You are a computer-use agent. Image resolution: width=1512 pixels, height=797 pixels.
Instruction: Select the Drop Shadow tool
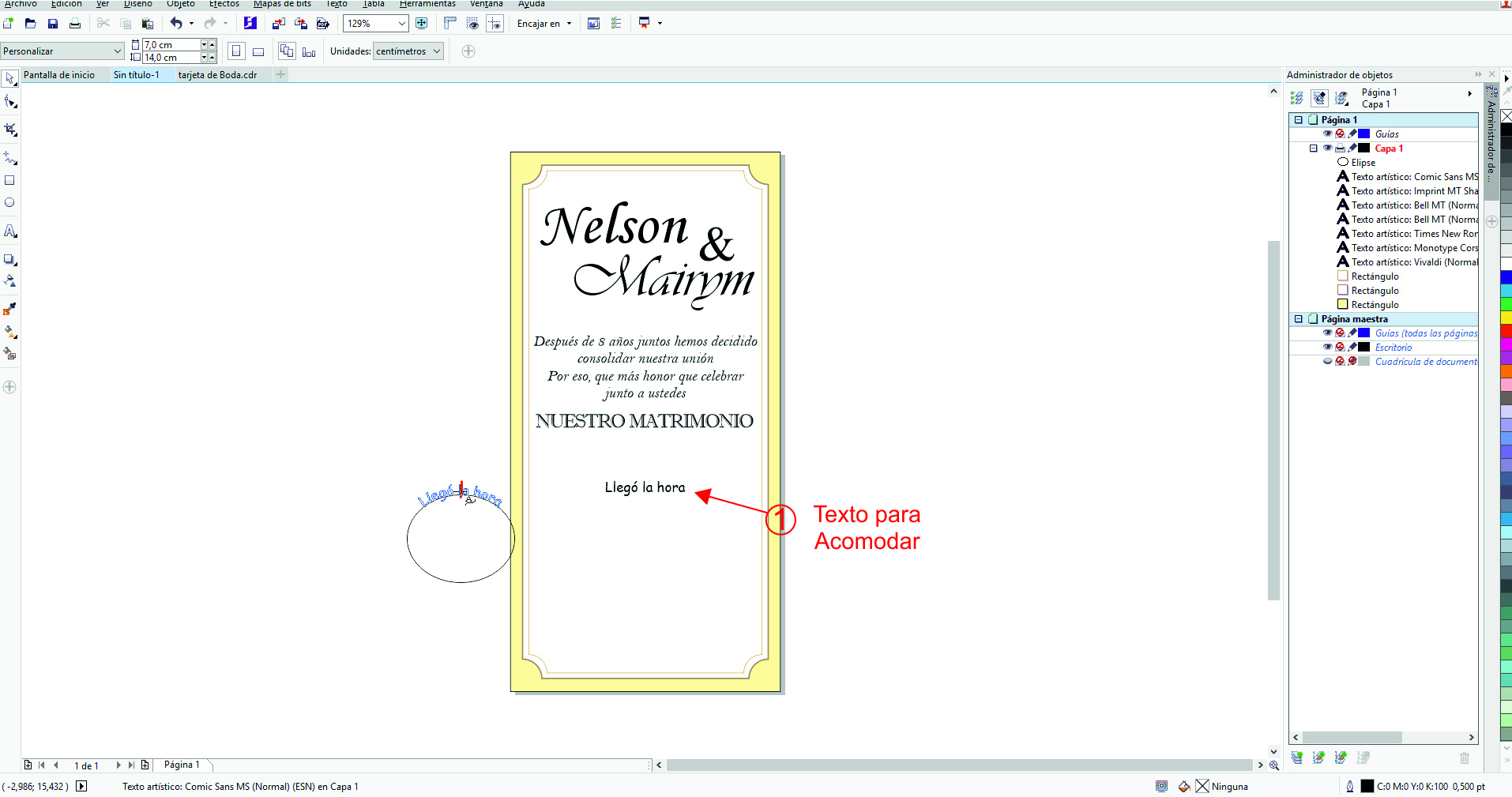(9, 259)
